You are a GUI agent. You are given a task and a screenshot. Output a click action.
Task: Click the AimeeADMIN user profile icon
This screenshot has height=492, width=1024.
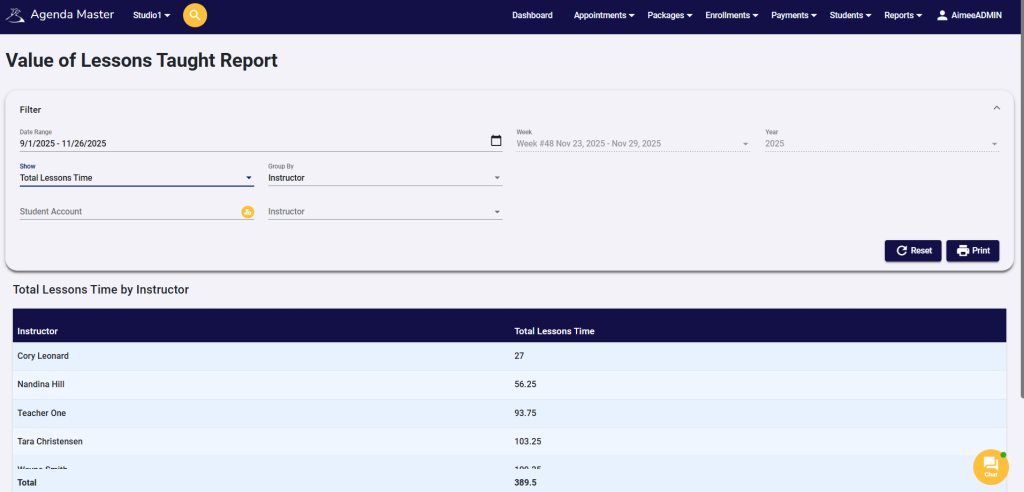[942, 15]
